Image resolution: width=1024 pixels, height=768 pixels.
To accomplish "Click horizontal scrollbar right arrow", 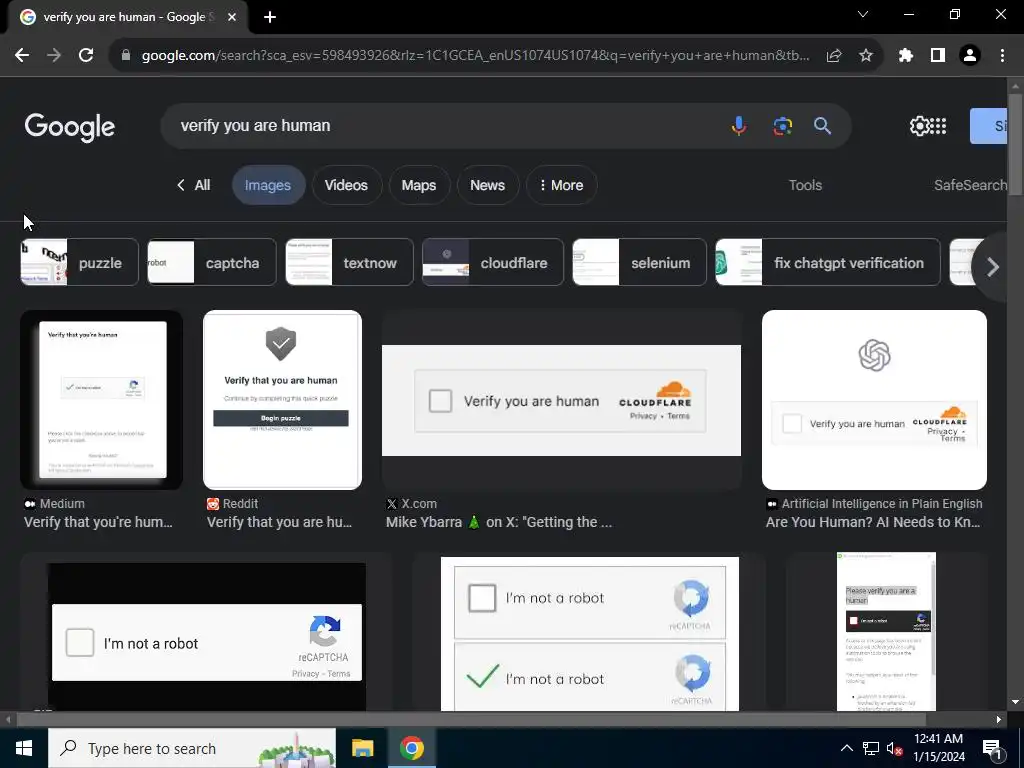I will click(999, 720).
